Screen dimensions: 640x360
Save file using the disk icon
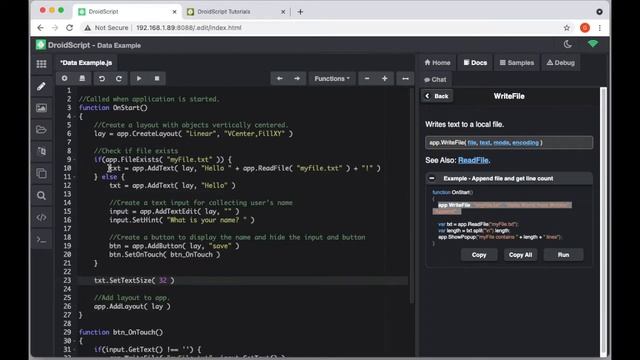click(82, 78)
